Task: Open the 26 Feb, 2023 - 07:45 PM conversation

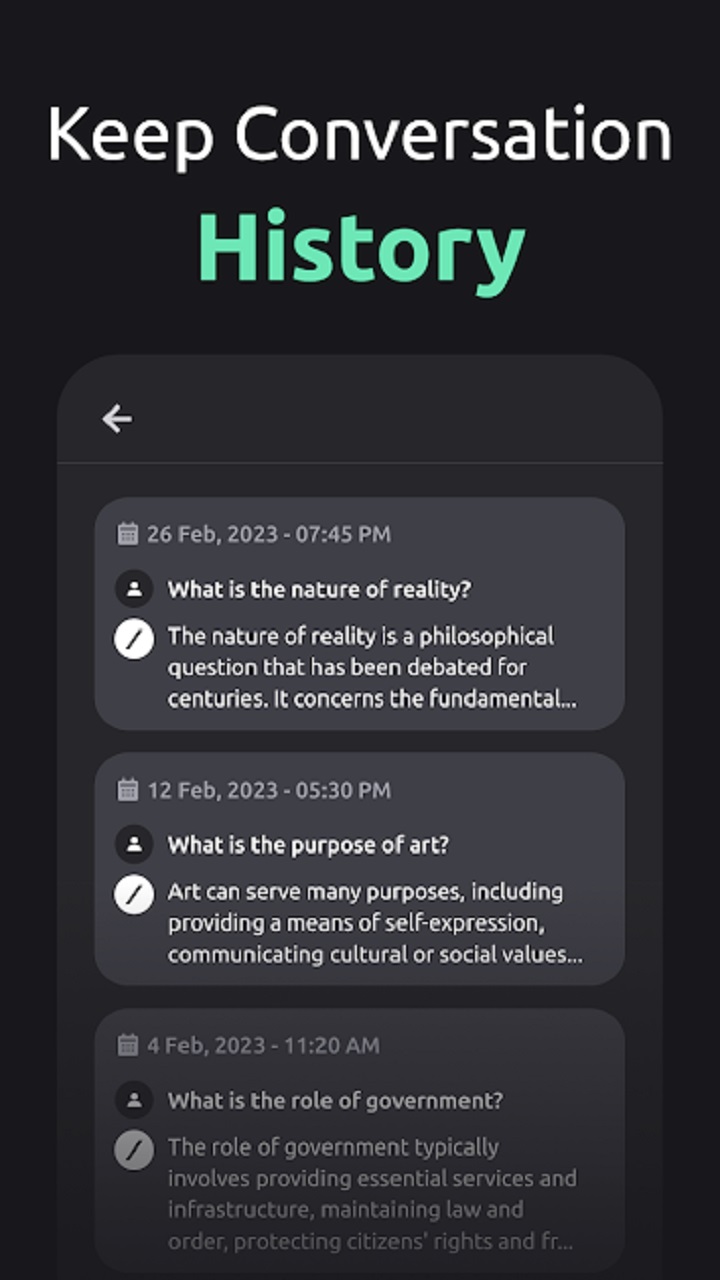Action: 360,613
